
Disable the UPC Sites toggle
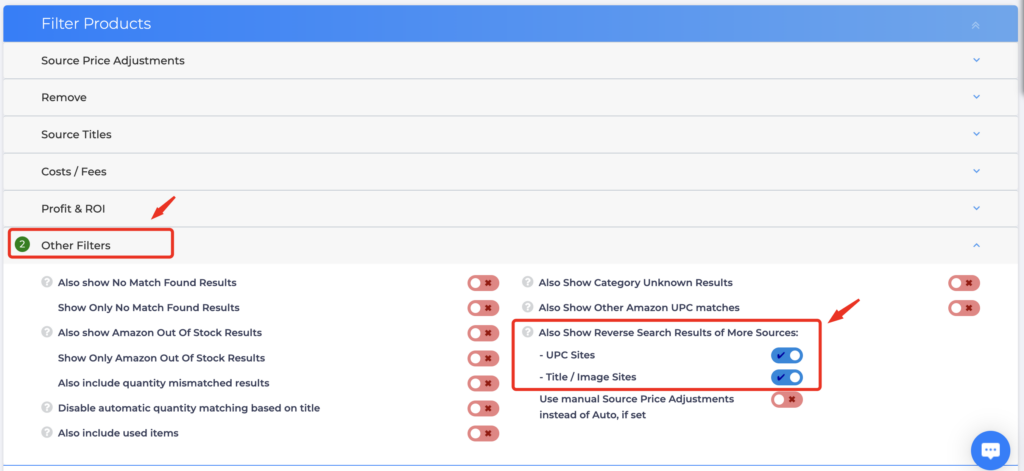(786, 355)
